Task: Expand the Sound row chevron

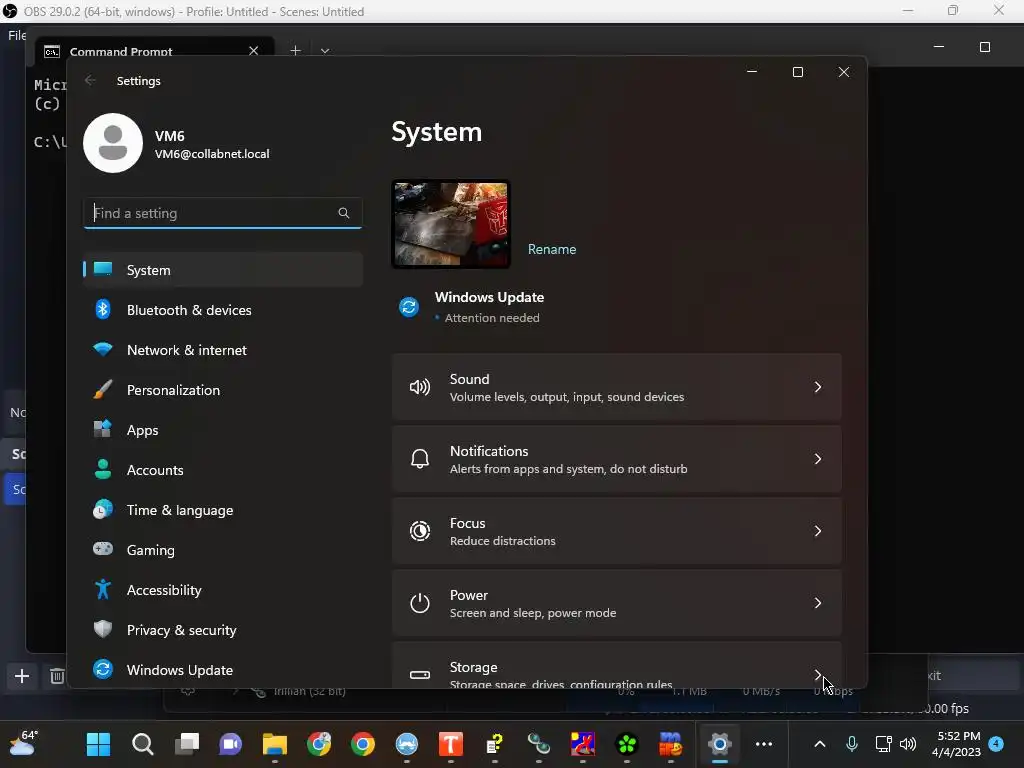Action: tap(818, 387)
